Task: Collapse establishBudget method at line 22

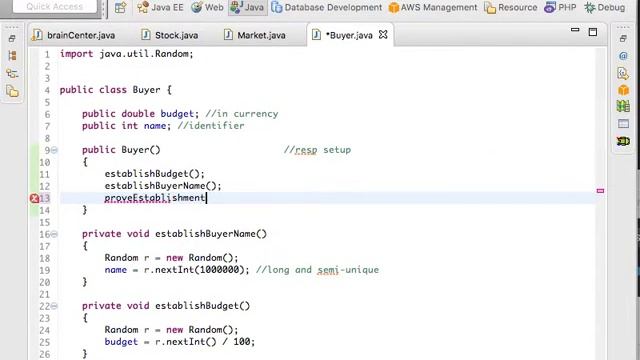Action: click(x=54, y=306)
